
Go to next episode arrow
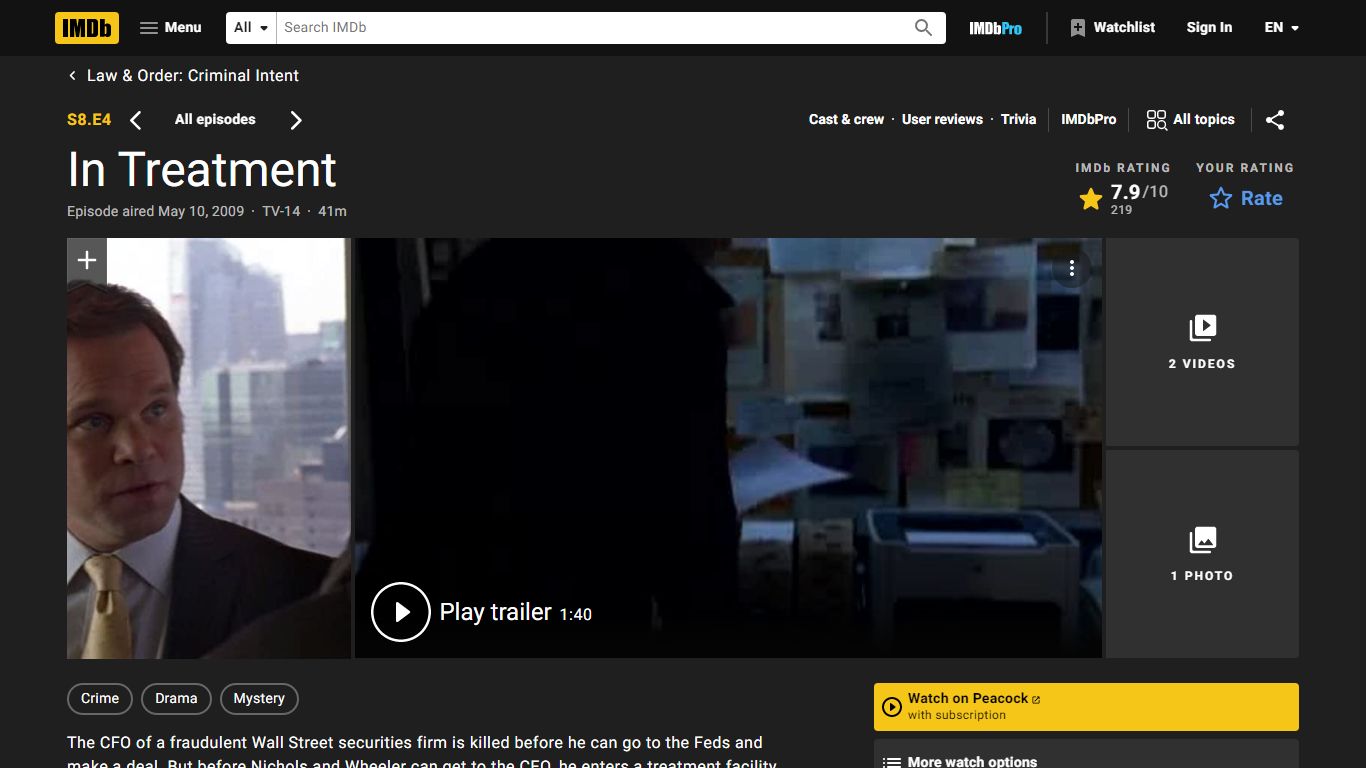click(296, 121)
